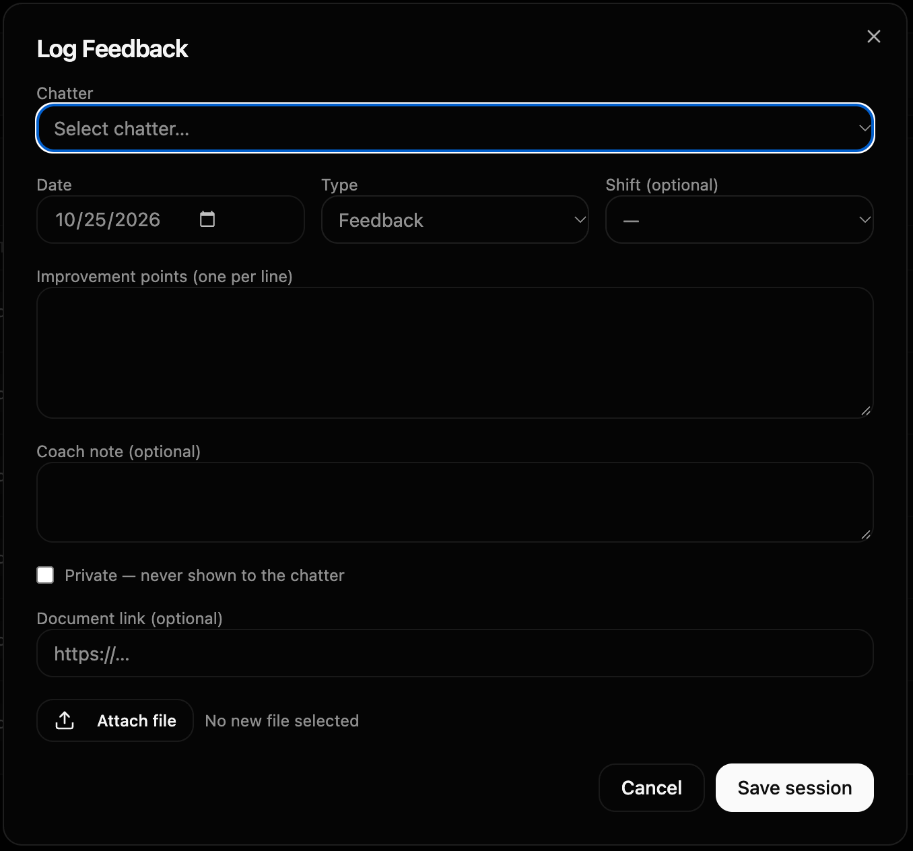Save the session
Viewport: 913px width, 851px height.
point(794,788)
